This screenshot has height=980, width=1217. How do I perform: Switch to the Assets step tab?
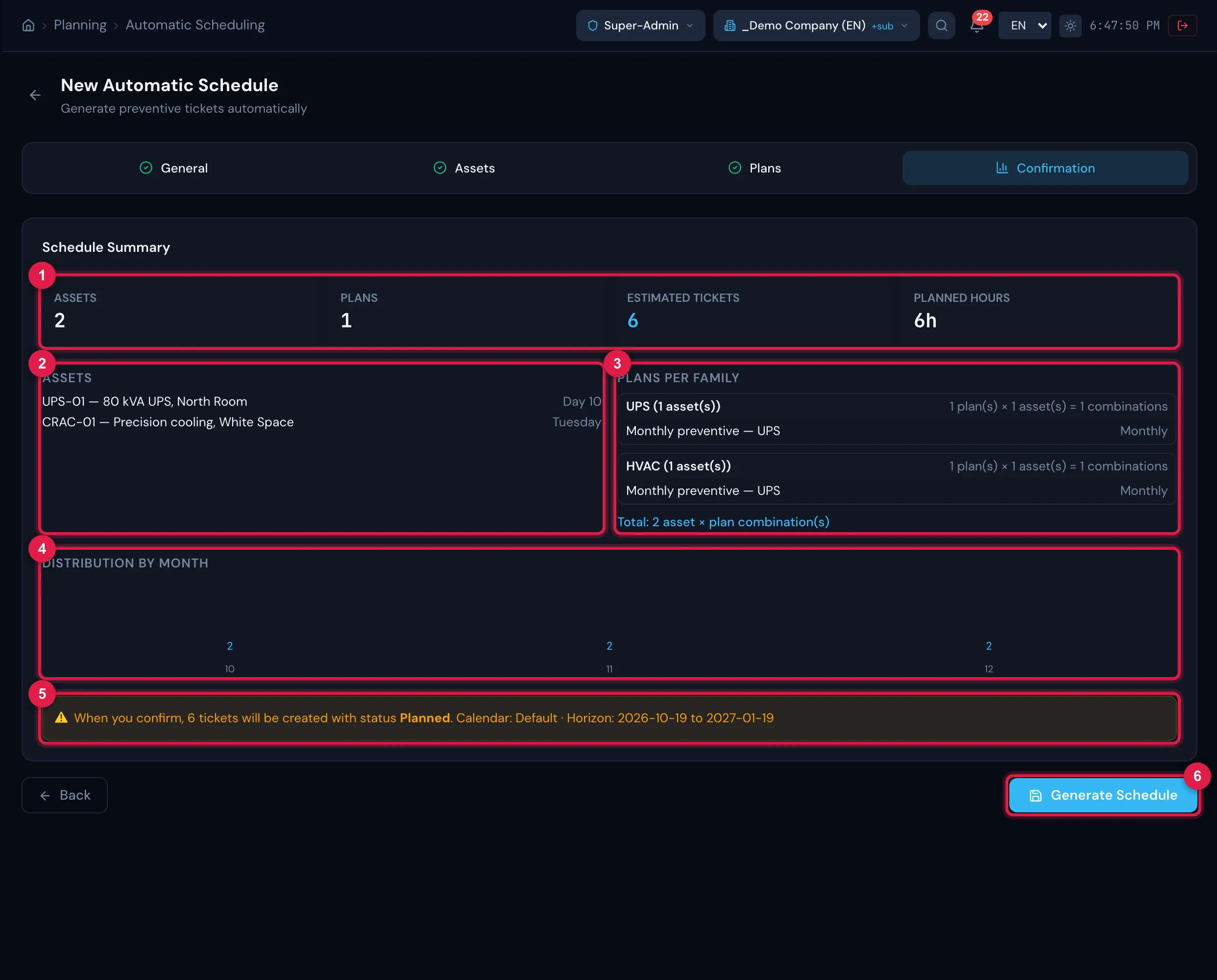pos(464,168)
